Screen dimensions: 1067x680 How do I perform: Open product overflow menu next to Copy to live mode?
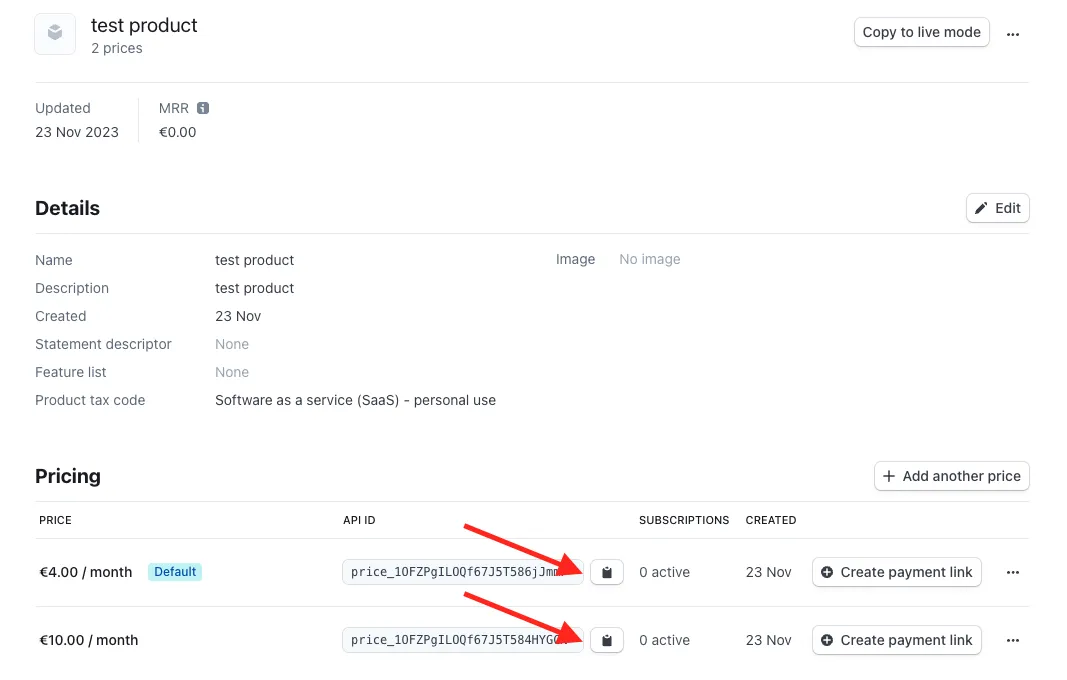click(x=1013, y=33)
